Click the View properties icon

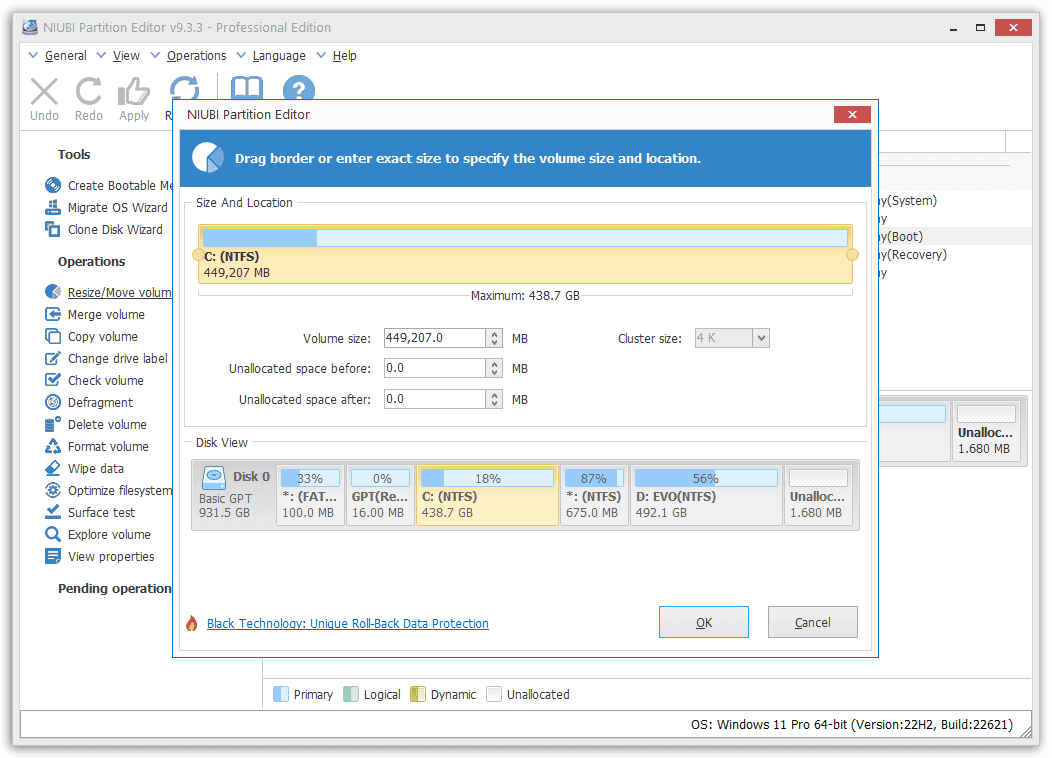coord(53,556)
